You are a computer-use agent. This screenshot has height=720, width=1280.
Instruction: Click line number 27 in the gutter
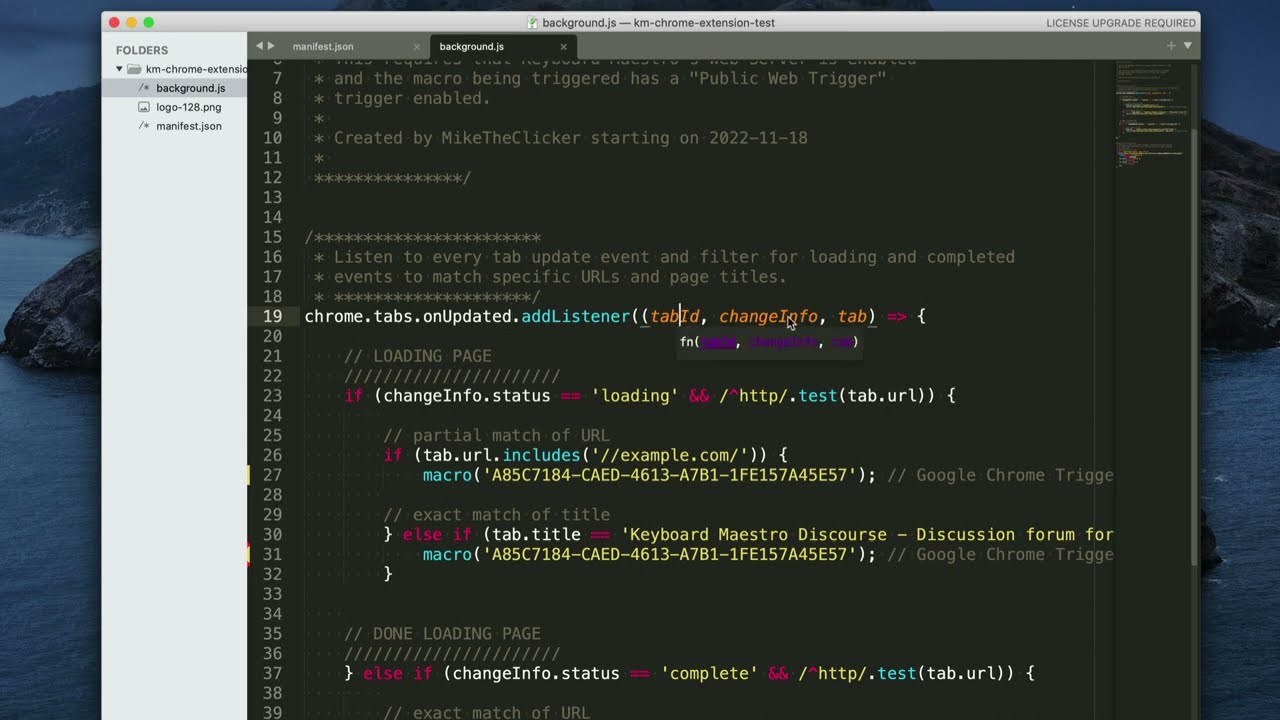pos(272,475)
